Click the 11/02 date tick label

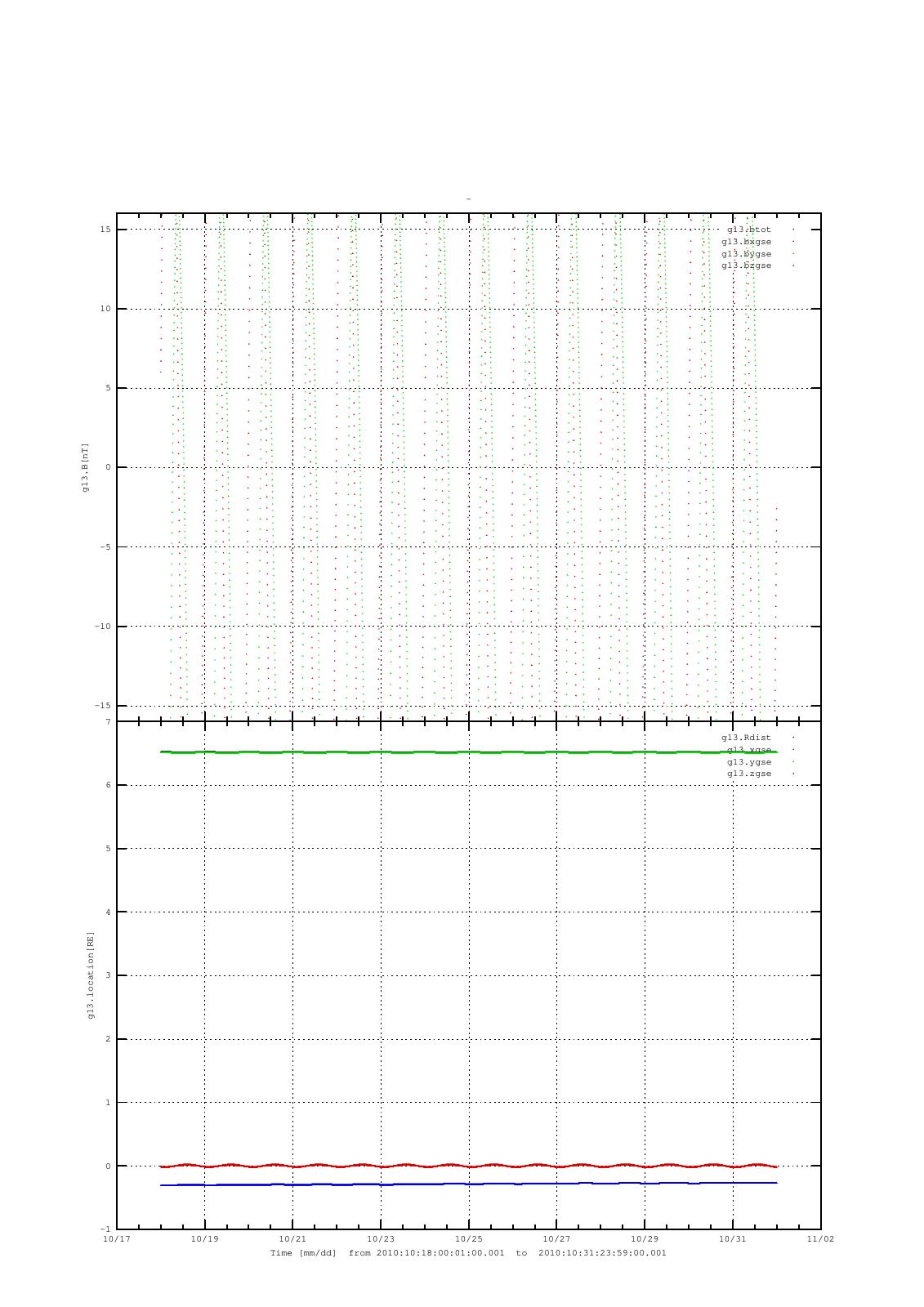coord(820,1239)
